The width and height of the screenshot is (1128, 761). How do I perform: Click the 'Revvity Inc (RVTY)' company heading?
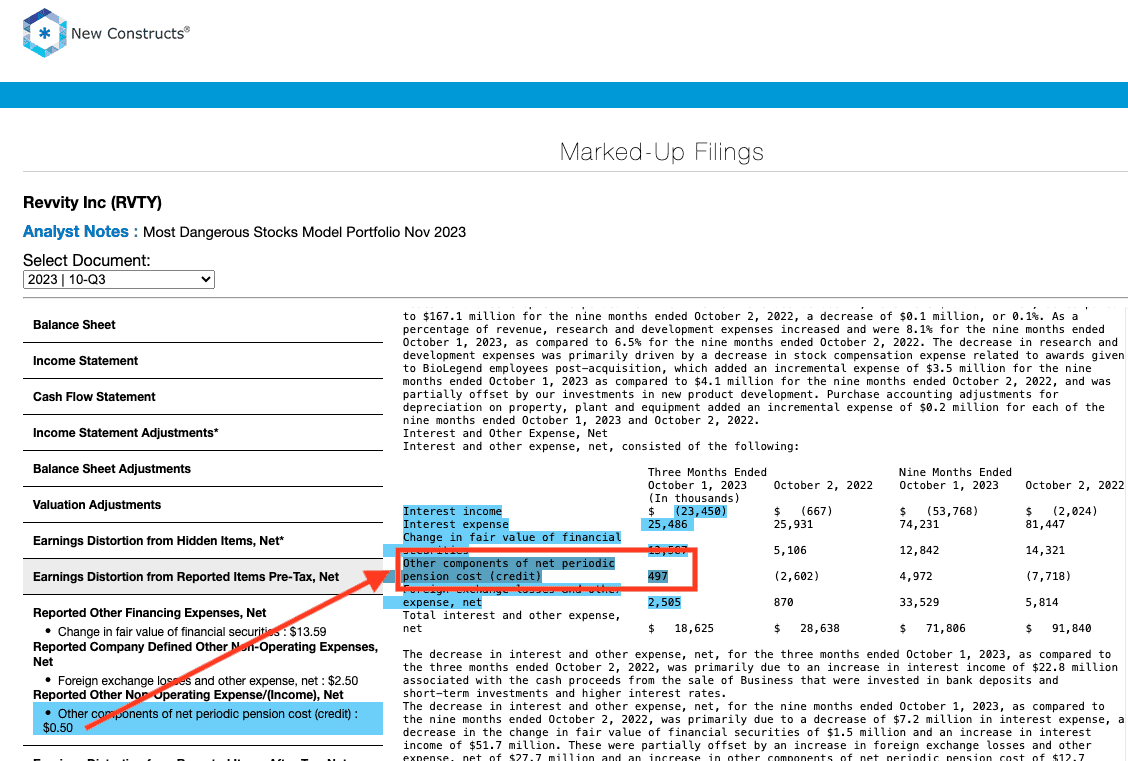coord(92,202)
